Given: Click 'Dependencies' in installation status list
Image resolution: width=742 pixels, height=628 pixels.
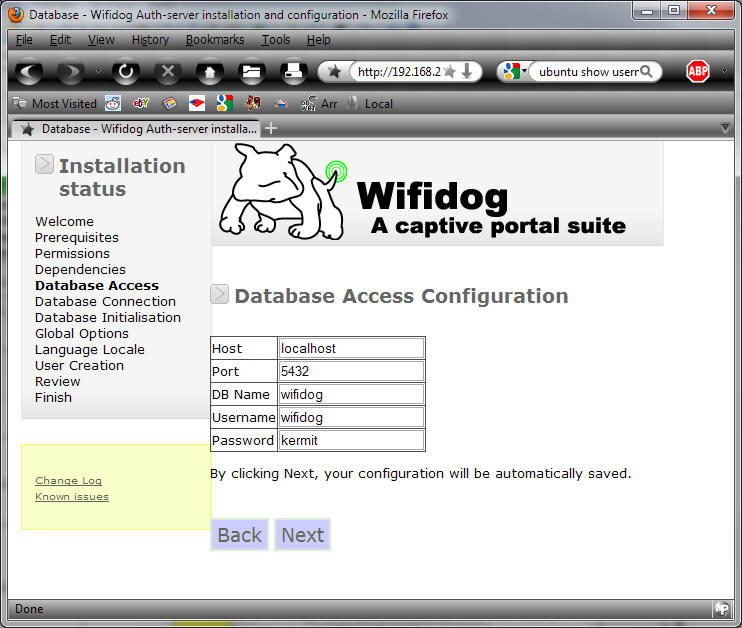Looking at the screenshot, I should [x=80, y=269].
